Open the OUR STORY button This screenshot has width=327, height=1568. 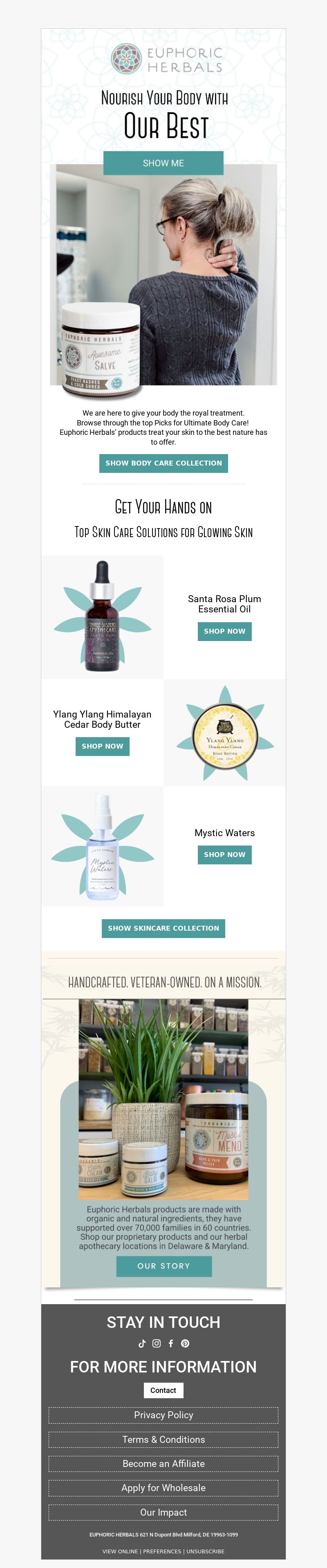[164, 1266]
